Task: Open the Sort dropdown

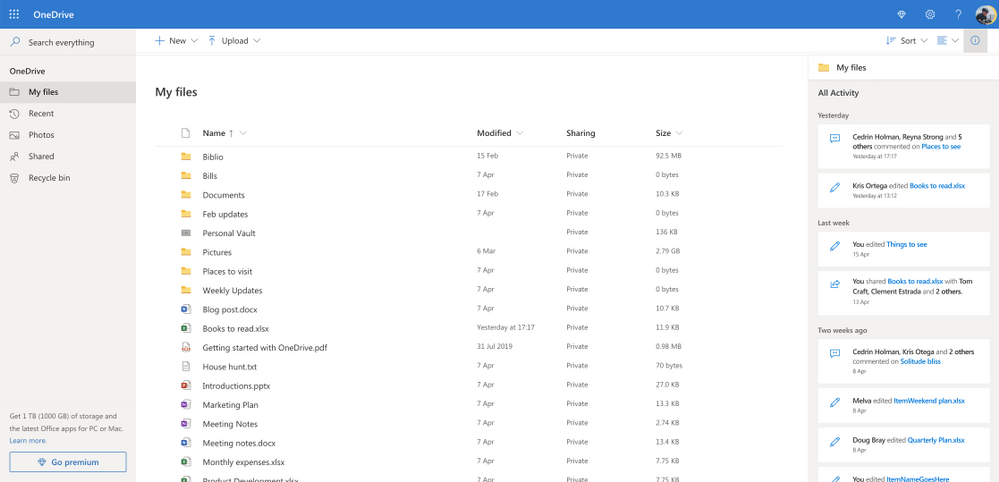Action: 907,41
